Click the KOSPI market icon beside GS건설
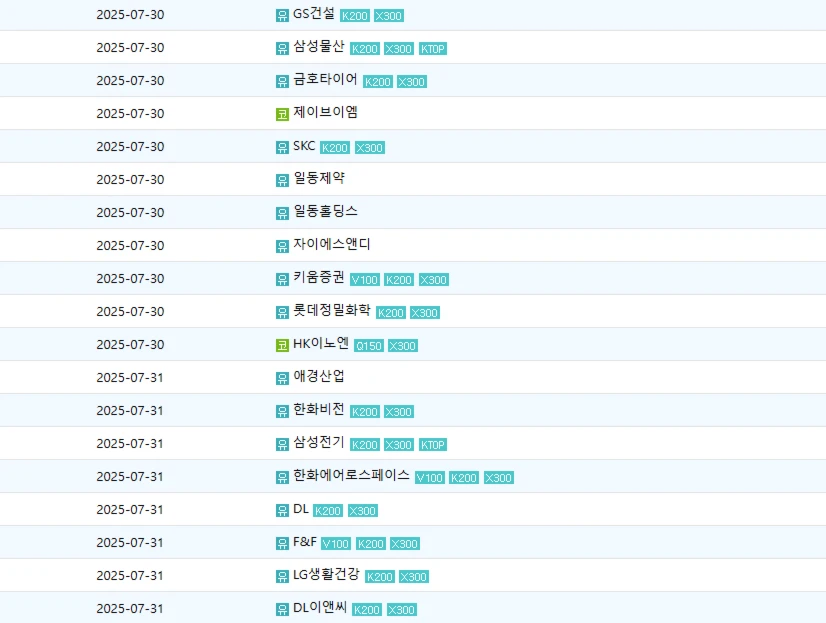Viewport: 826px width, 623px height. click(x=282, y=15)
